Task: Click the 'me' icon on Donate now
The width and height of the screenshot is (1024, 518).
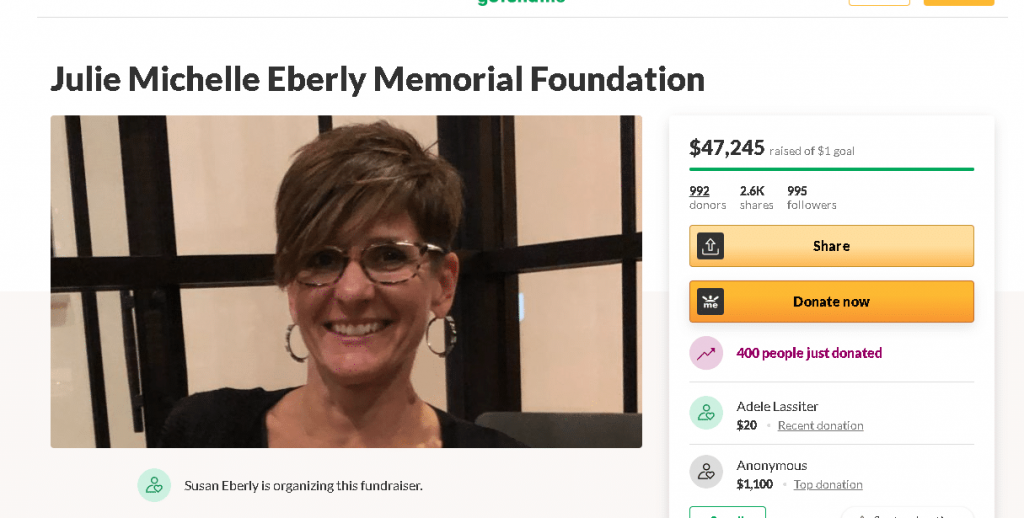Action: (x=710, y=302)
